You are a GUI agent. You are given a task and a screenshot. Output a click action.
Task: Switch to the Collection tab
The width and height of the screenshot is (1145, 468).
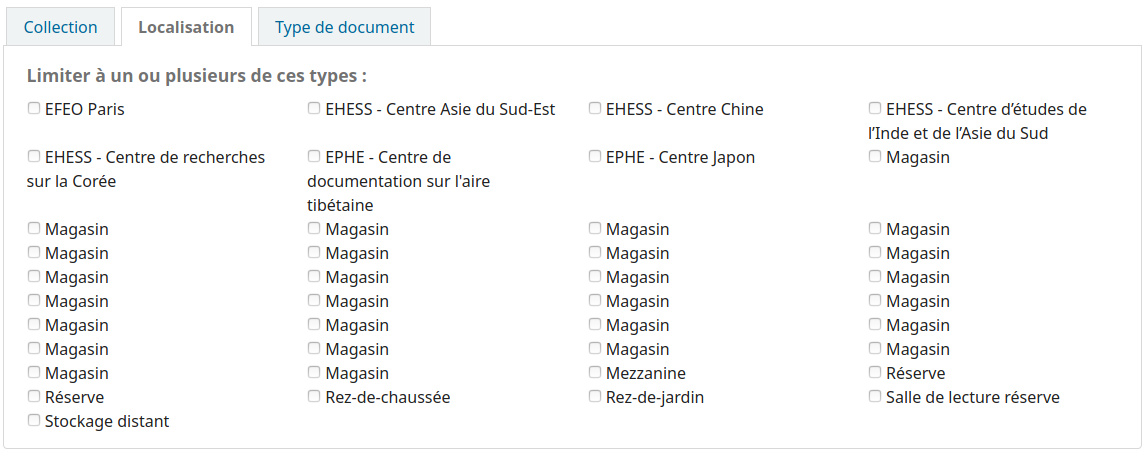click(x=61, y=27)
